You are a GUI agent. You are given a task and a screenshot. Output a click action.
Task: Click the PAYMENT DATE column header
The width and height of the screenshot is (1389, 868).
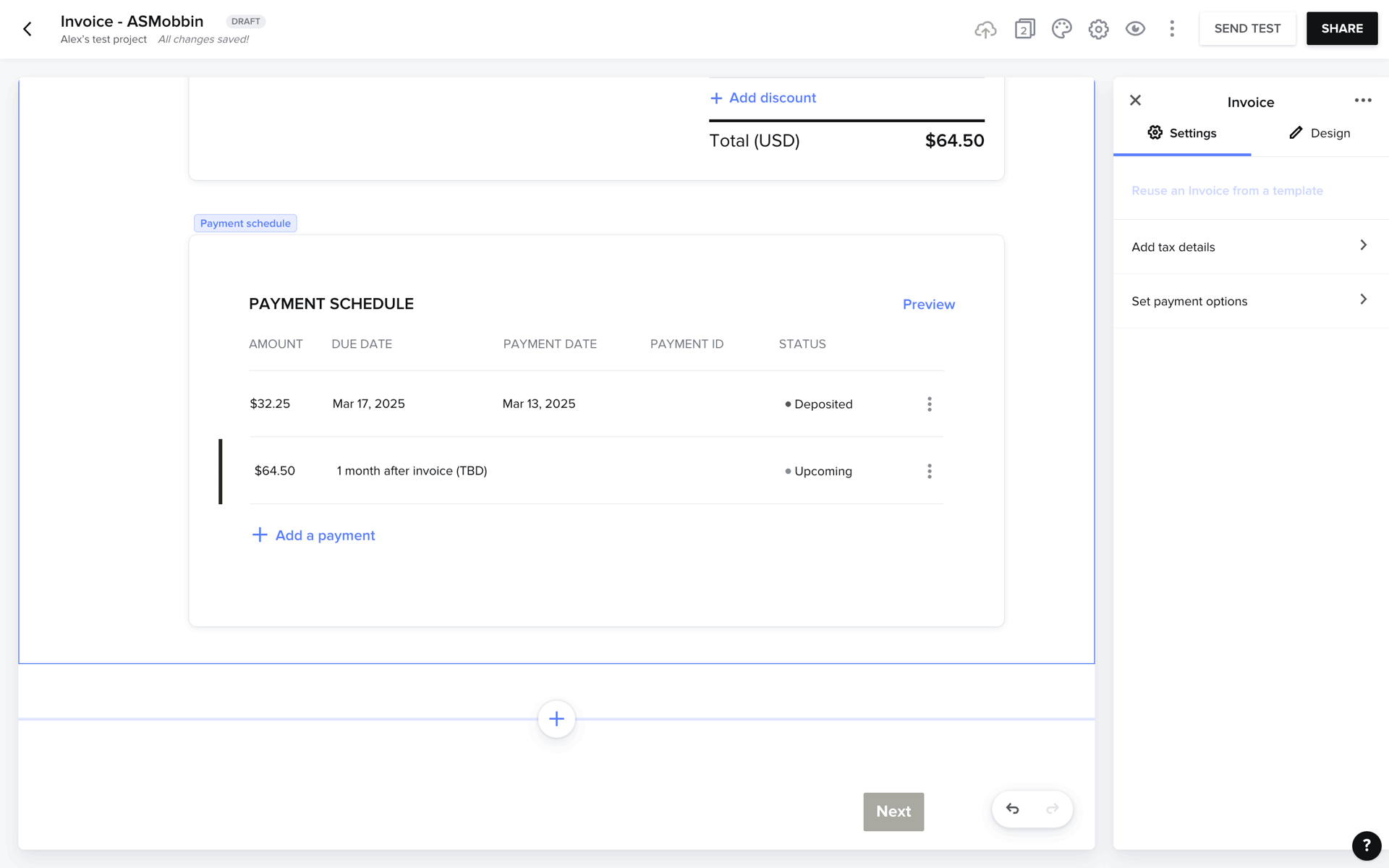pyautogui.click(x=550, y=344)
